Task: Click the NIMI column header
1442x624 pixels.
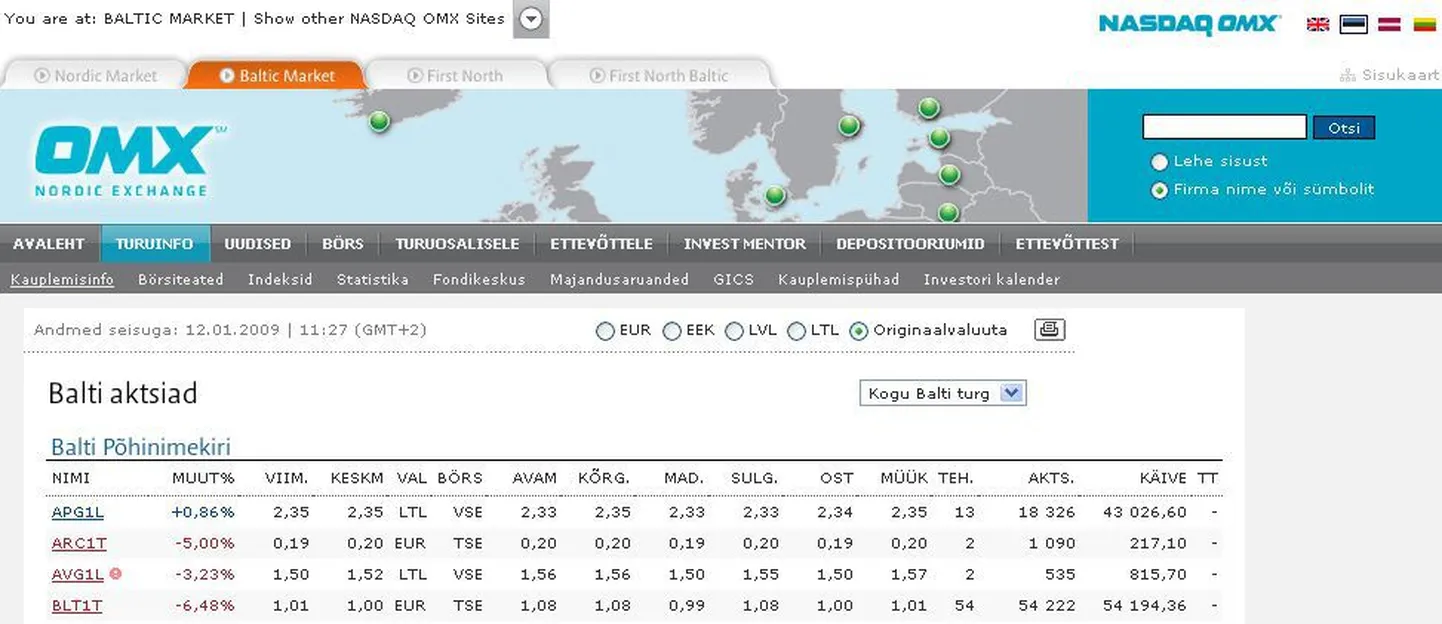Action: pyautogui.click(x=71, y=478)
